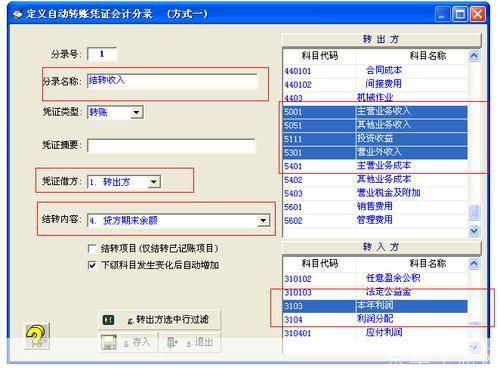Select row 5051 其他业务收入
This screenshot has width=500, height=374.
tap(375, 125)
